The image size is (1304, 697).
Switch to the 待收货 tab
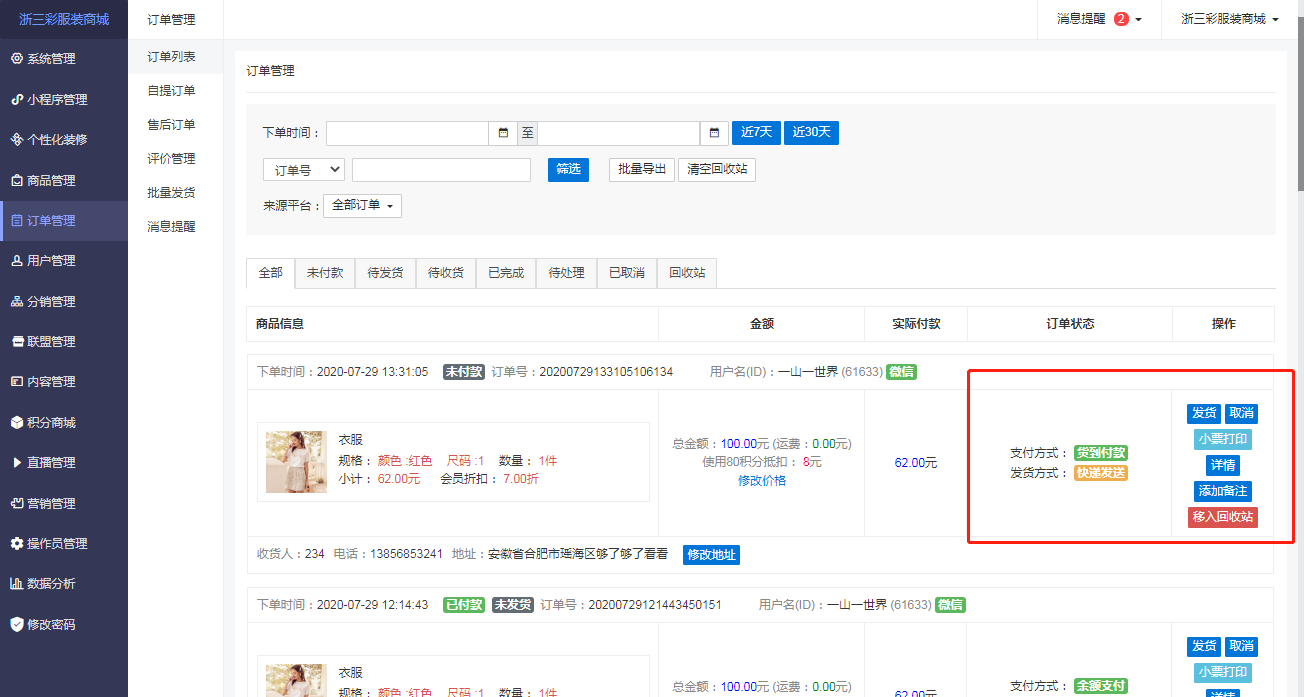point(446,273)
